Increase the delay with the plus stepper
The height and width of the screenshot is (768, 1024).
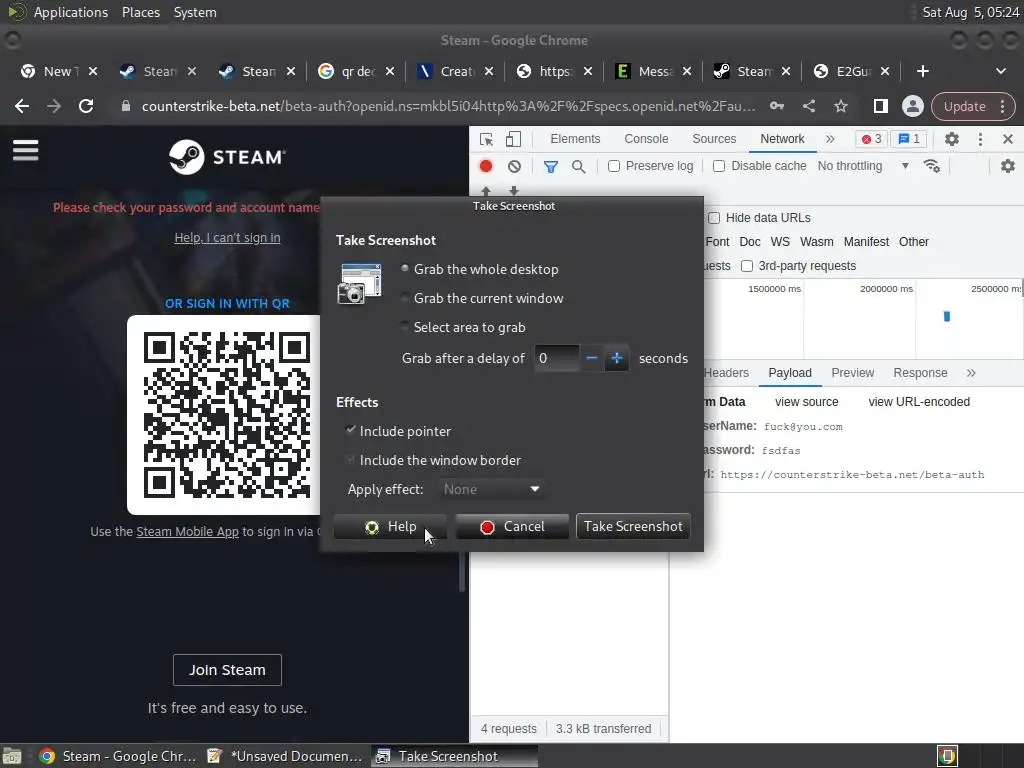(616, 358)
